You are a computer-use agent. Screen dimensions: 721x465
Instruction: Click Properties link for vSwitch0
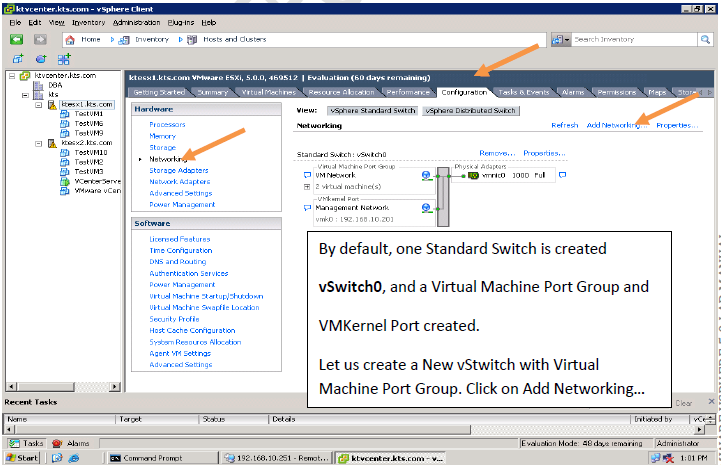(544, 153)
